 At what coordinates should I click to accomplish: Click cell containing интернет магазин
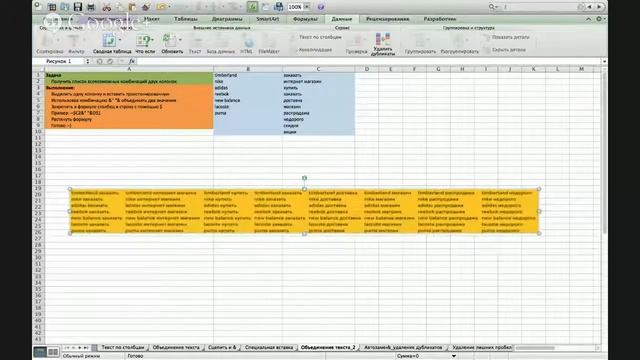click(x=318, y=82)
